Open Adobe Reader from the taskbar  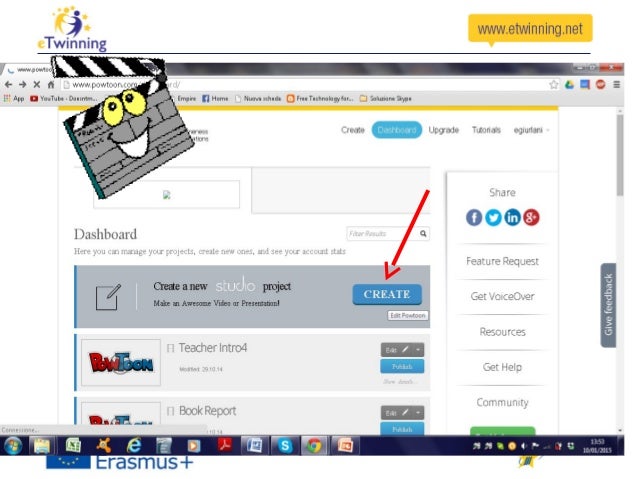tap(224, 446)
